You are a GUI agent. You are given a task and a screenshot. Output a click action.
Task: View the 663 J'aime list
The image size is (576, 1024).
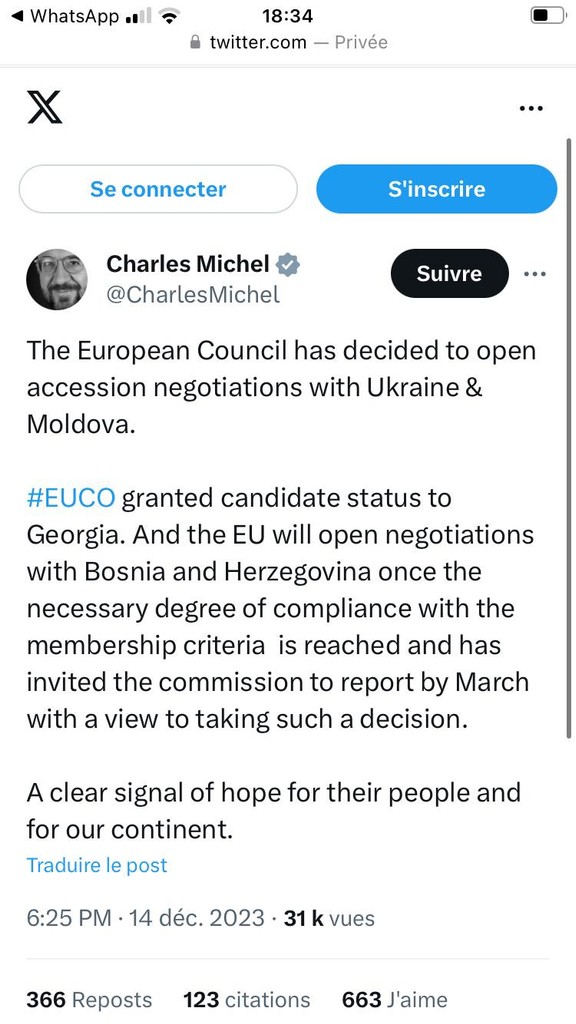pos(395,1000)
